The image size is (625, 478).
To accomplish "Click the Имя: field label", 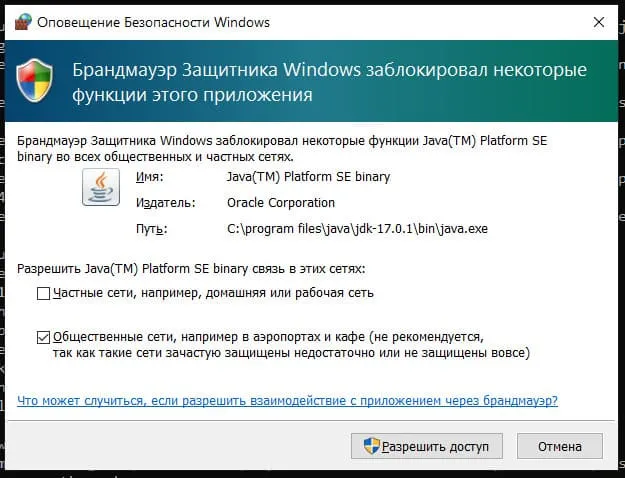I will click(x=147, y=177).
